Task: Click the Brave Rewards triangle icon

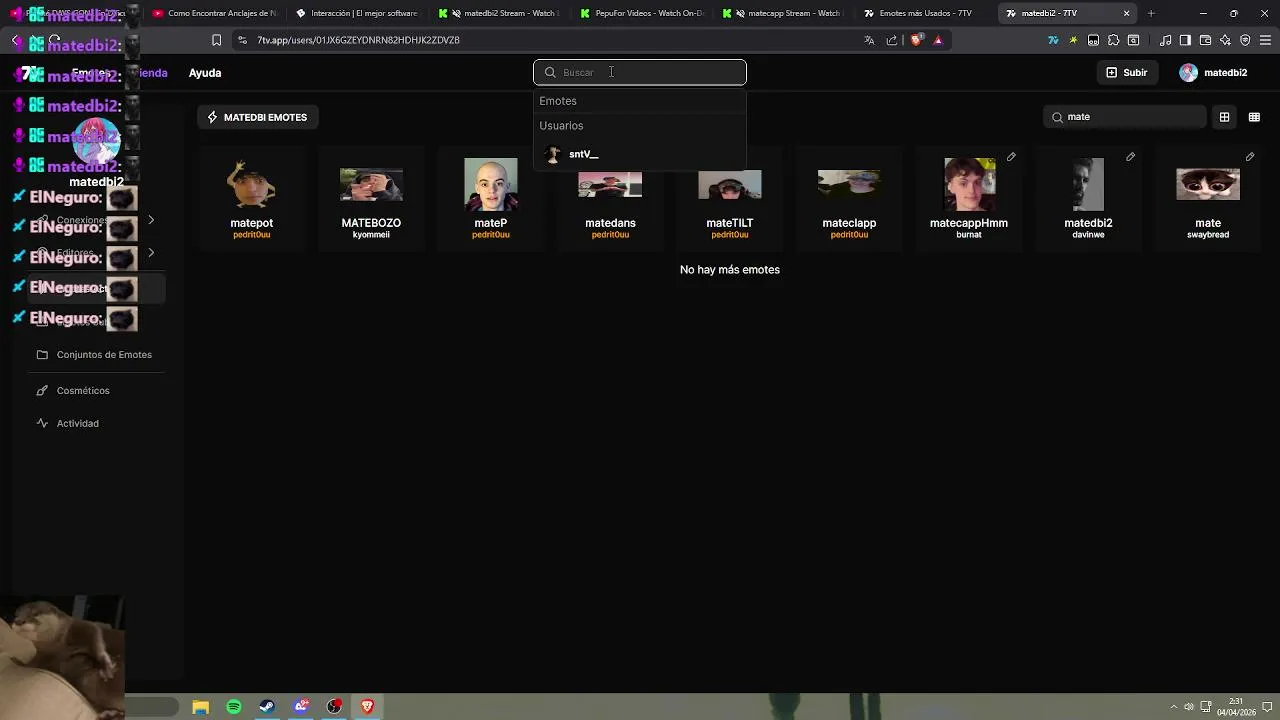Action: tap(938, 40)
